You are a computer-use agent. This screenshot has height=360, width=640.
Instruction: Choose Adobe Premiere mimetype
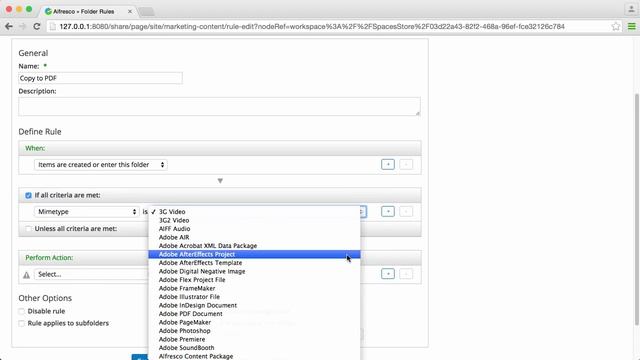[254, 339]
